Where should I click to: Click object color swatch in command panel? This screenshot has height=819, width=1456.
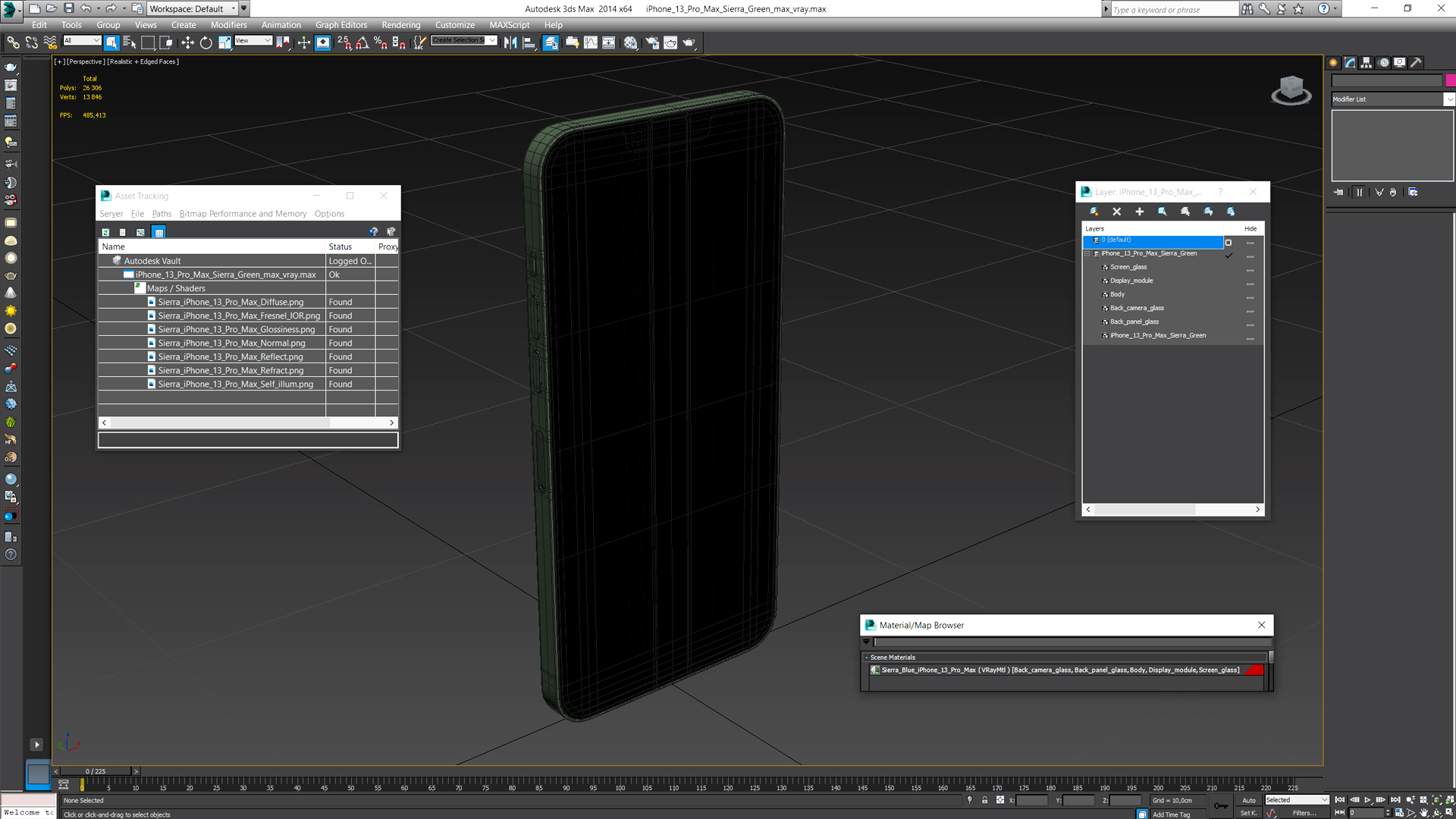coord(1450,80)
